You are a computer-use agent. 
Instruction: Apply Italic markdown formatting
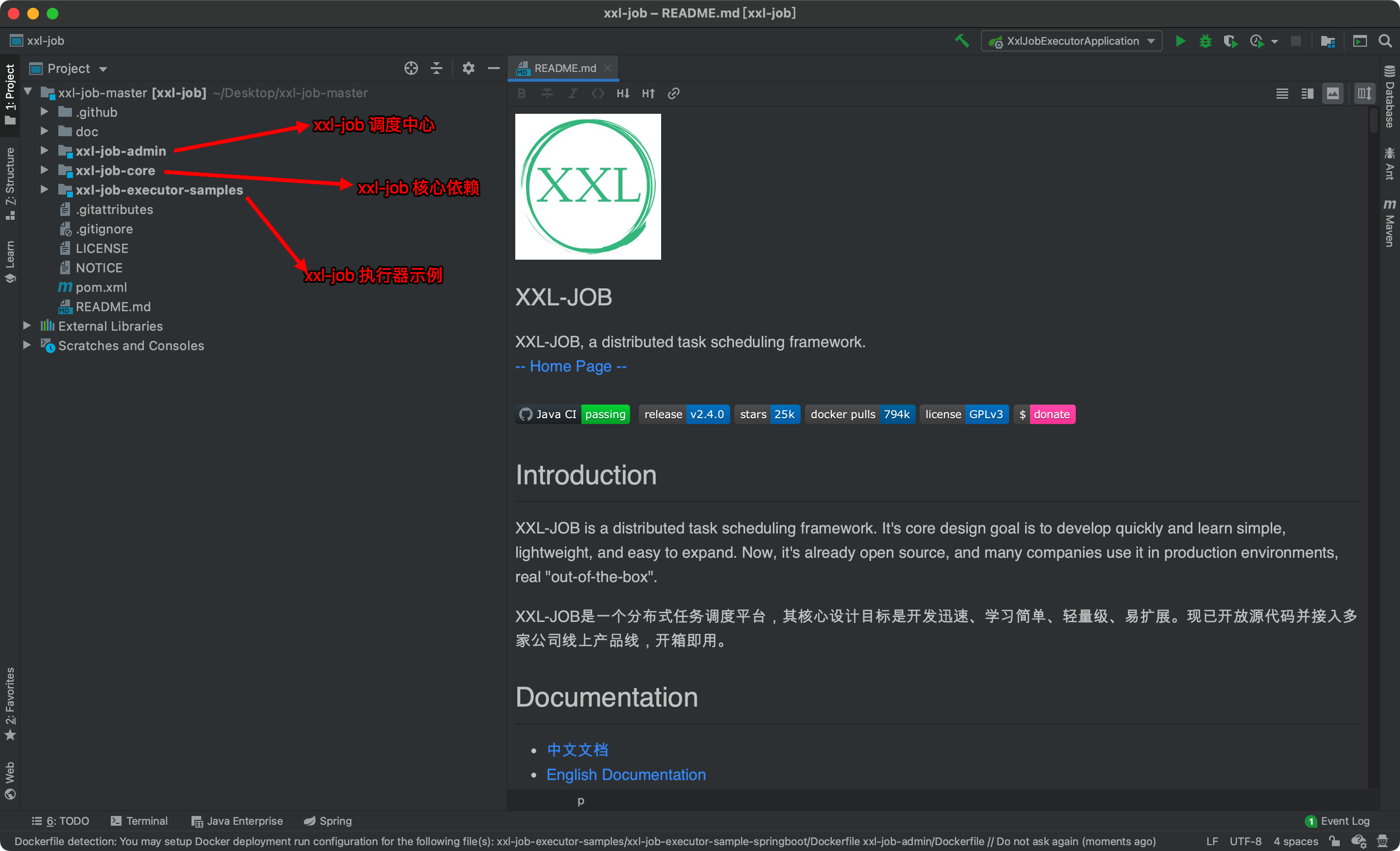[x=572, y=93]
